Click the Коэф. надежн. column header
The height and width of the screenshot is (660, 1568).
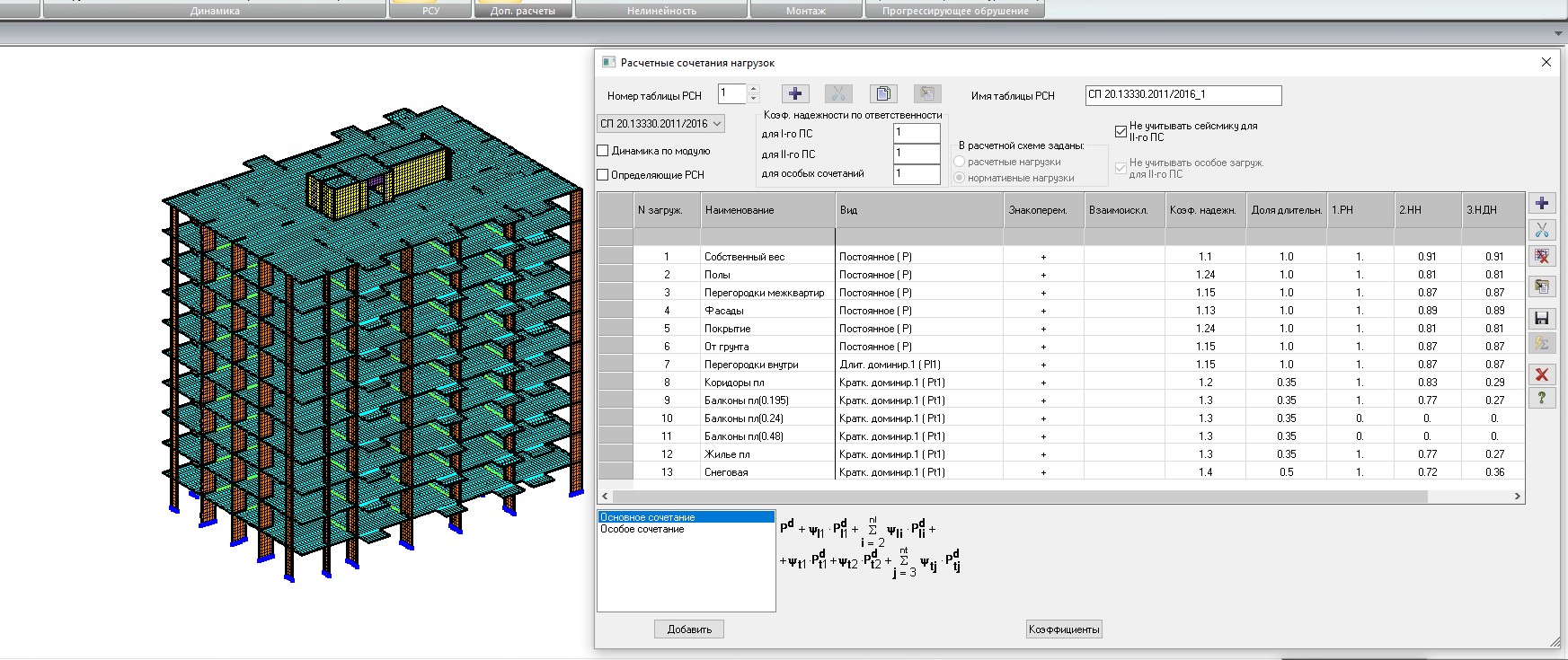[x=1205, y=210]
